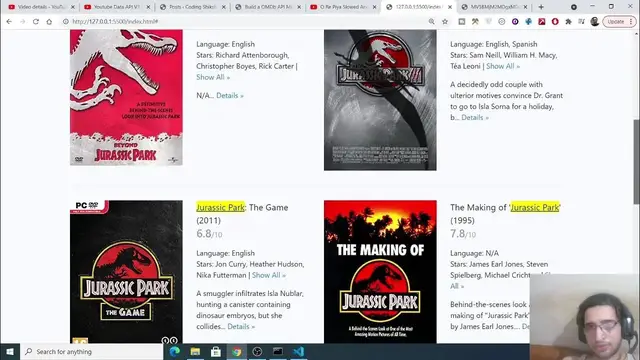640x360 pixels.
Task: Close the 127.0.0.1:5500/index tab
Action: tap(450, 7)
